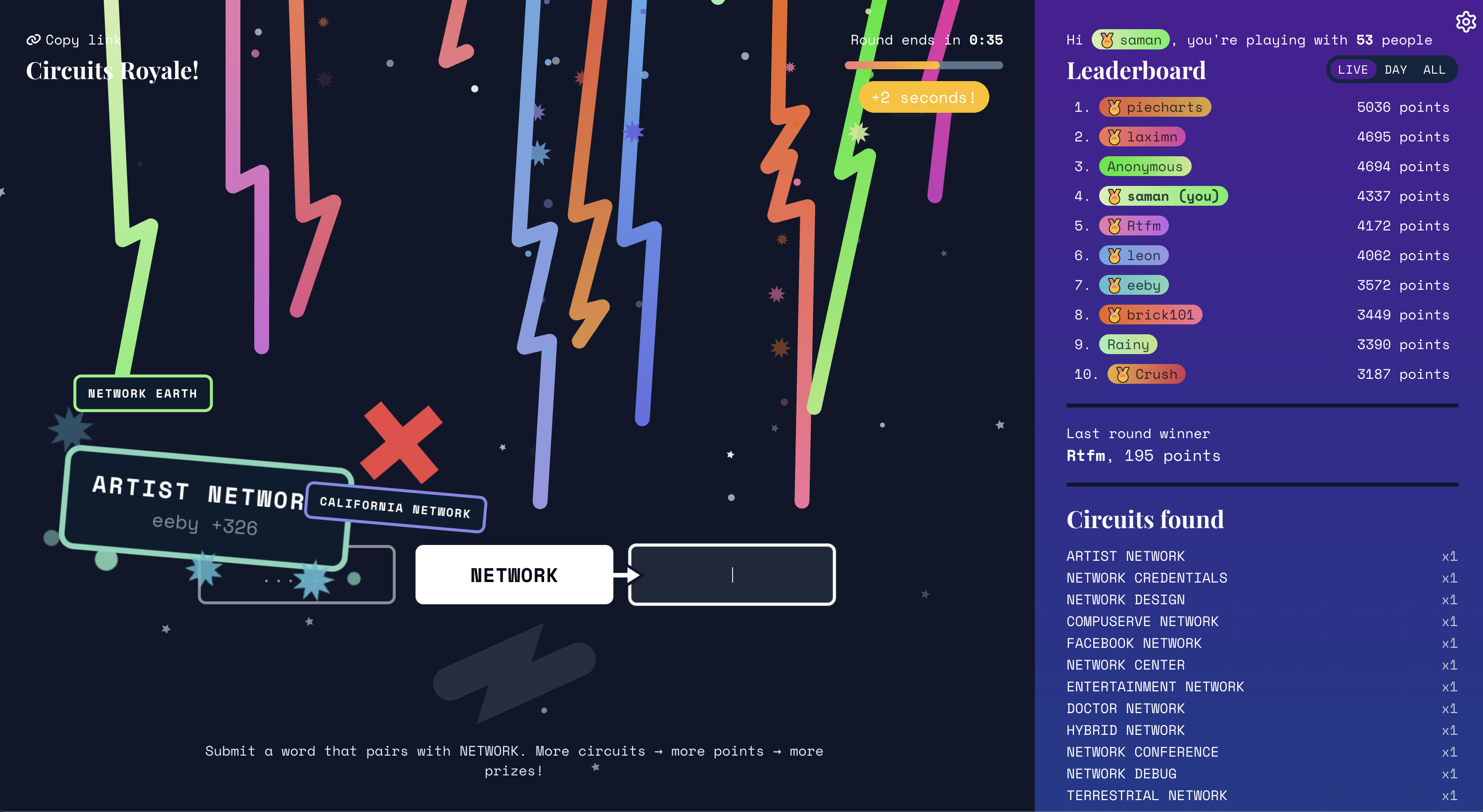Select the NETWORK EARTH circuit tag

(x=143, y=394)
